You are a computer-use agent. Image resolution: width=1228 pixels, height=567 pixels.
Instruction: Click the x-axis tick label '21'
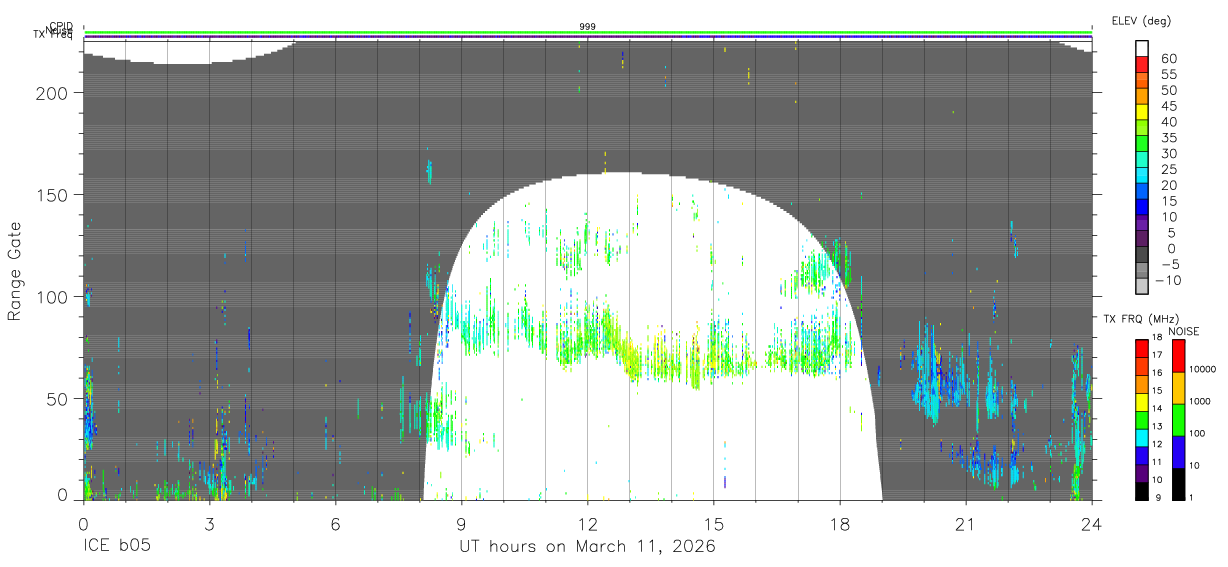tap(966, 525)
